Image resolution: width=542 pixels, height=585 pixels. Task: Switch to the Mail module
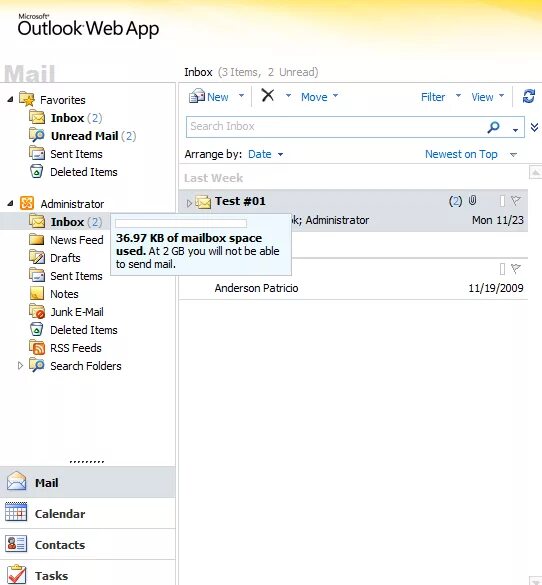(87, 482)
